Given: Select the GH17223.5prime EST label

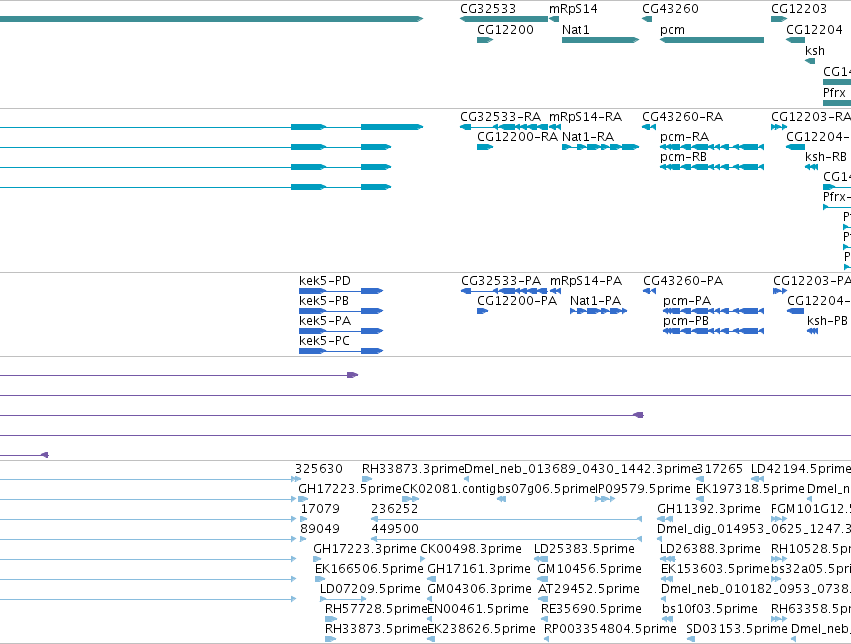Looking at the screenshot, I should tap(350, 489).
